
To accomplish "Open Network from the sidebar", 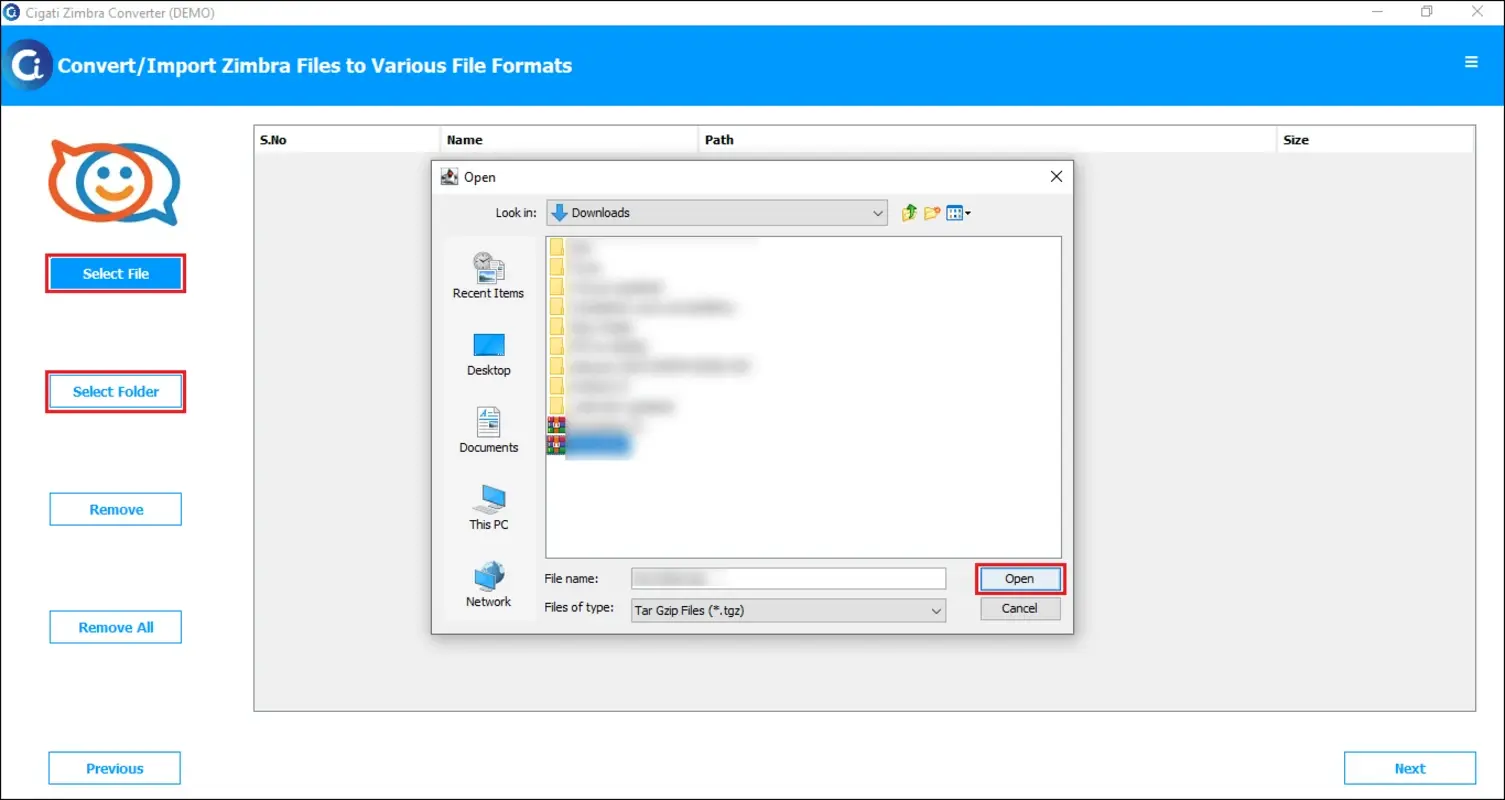I will (x=488, y=585).
